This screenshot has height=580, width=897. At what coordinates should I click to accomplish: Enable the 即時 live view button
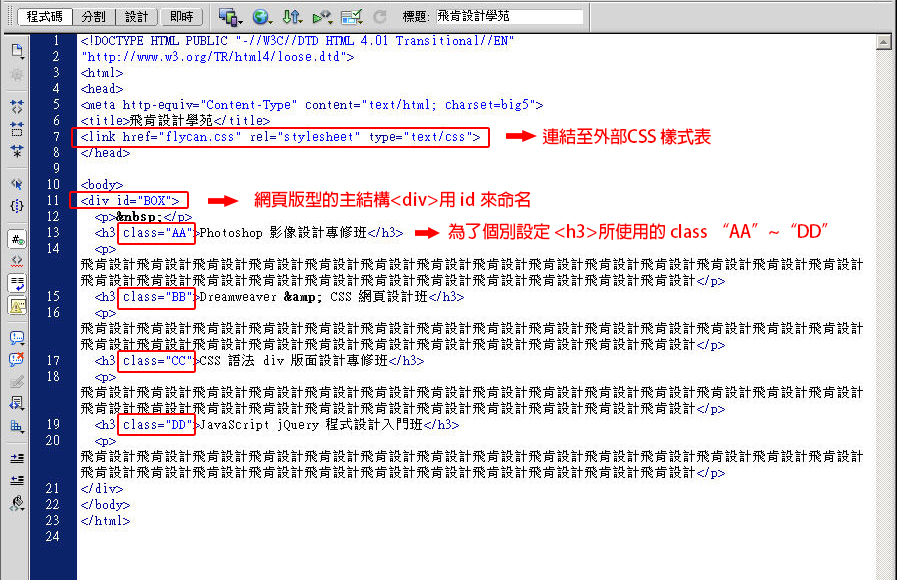(181, 17)
